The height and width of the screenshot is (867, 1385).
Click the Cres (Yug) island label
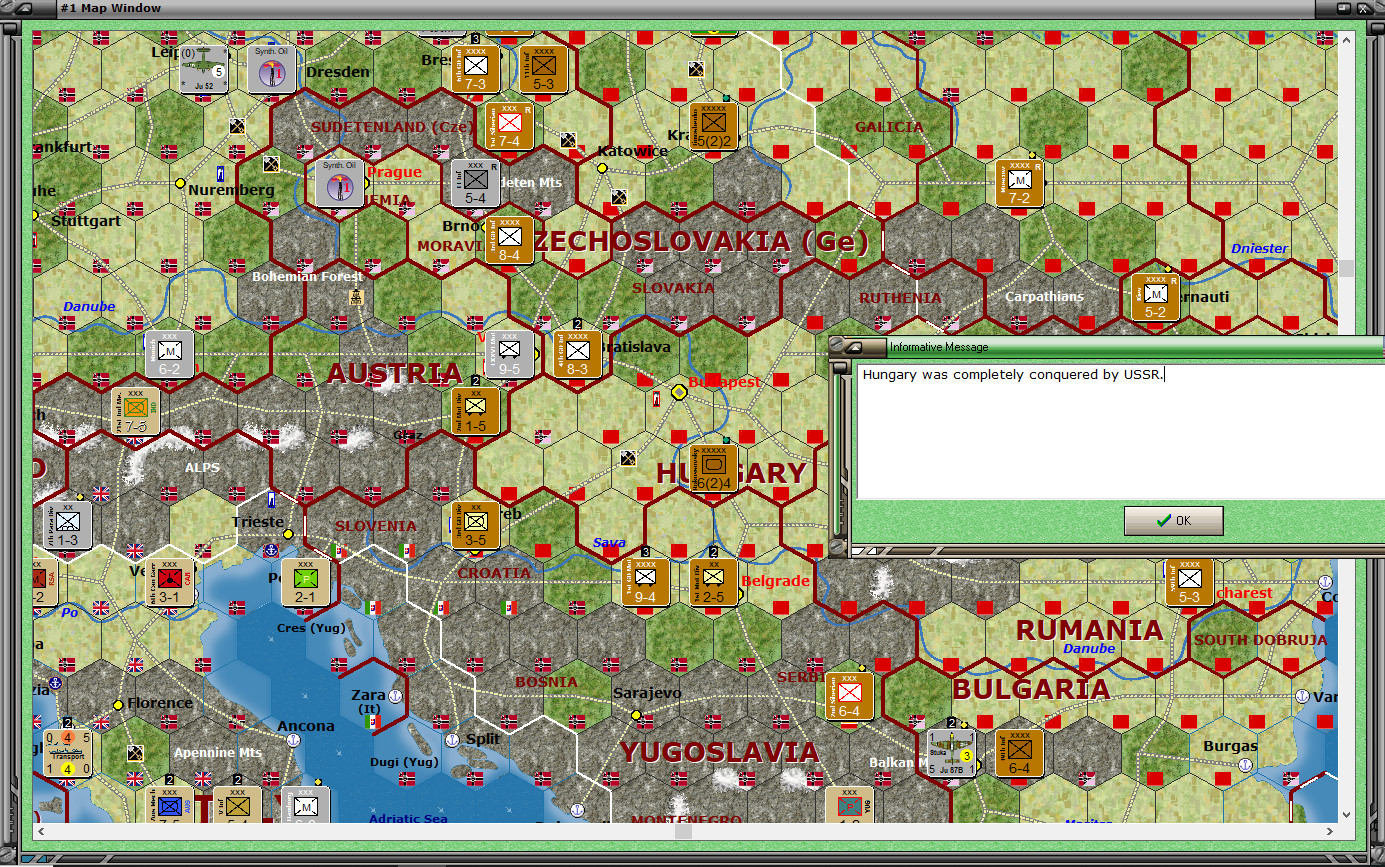tap(313, 628)
